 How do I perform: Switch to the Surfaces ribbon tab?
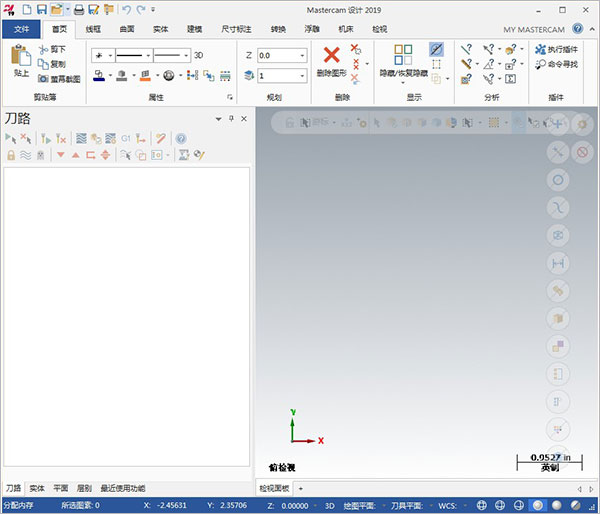(127, 29)
